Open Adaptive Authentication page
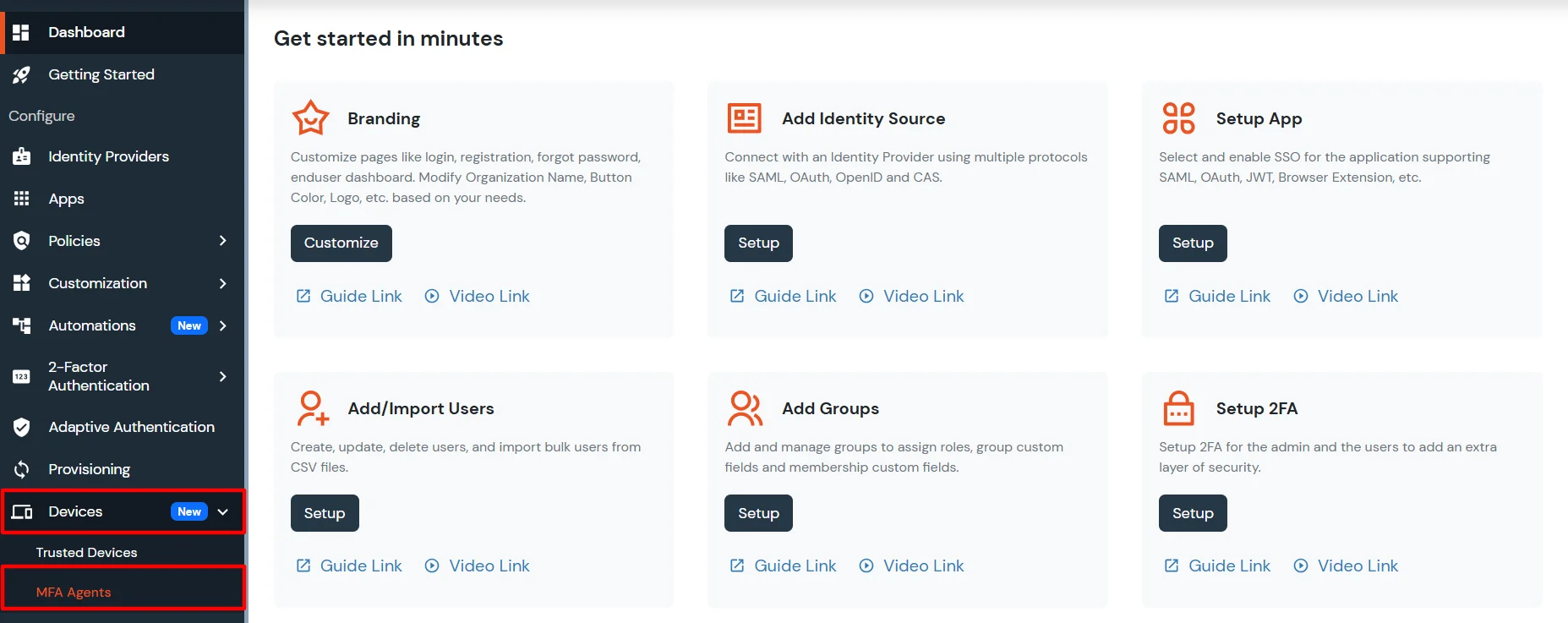1568x623 pixels. click(x=123, y=427)
